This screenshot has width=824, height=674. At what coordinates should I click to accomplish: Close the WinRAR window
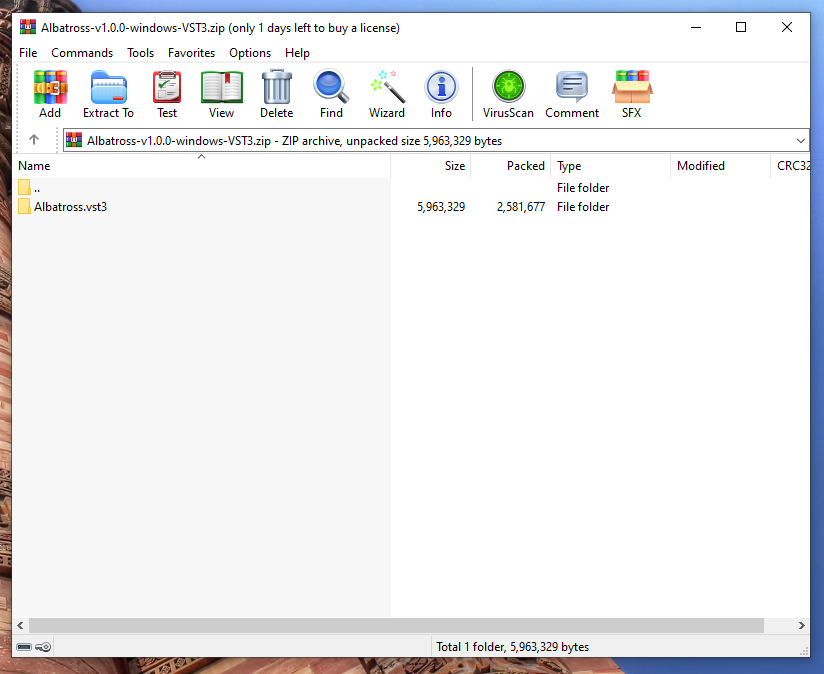[787, 27]
